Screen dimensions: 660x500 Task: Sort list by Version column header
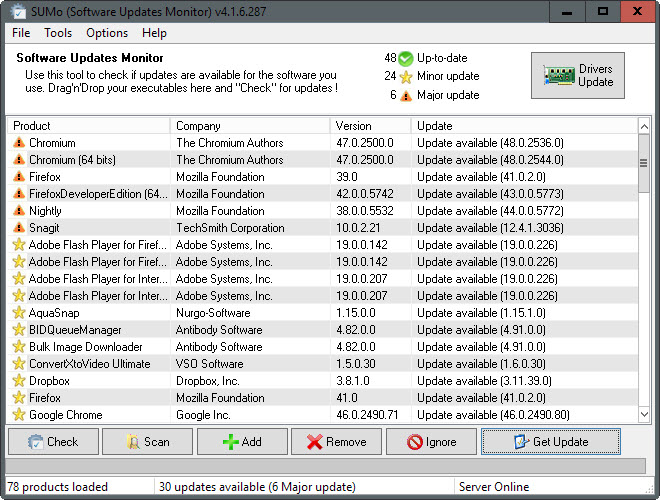(370, 126)
